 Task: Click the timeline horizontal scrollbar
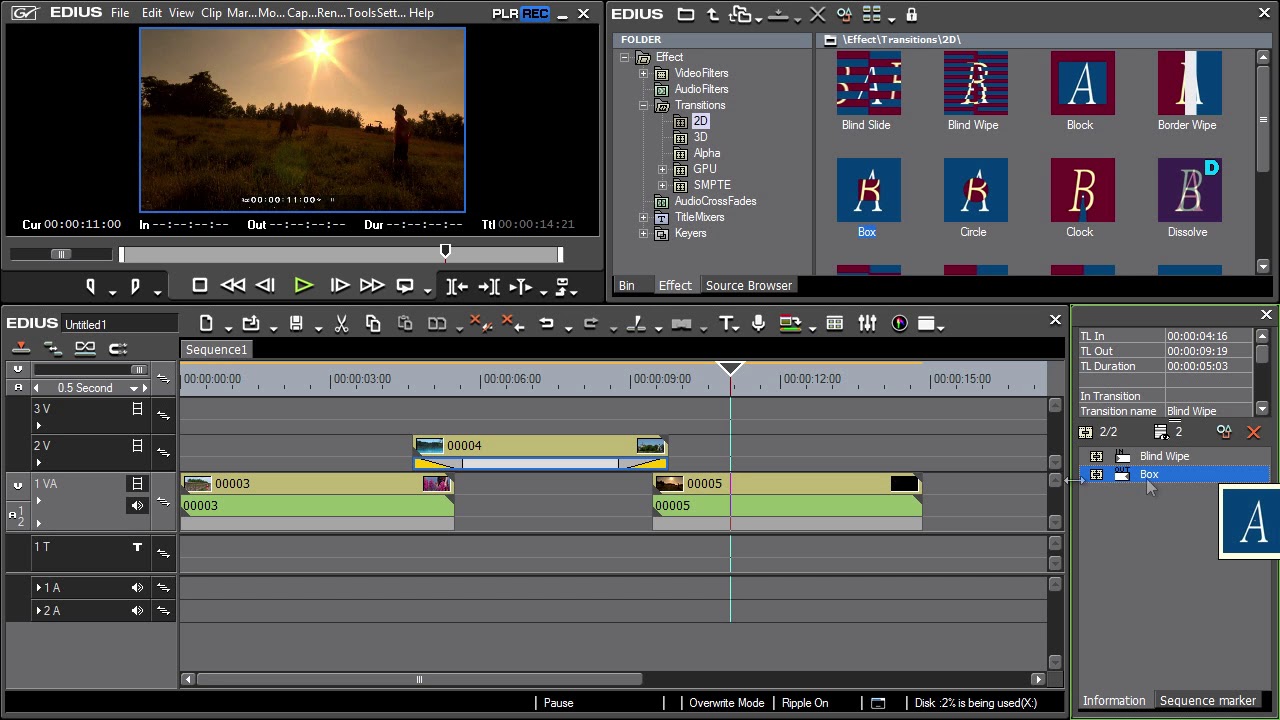[x=419, y=680]
